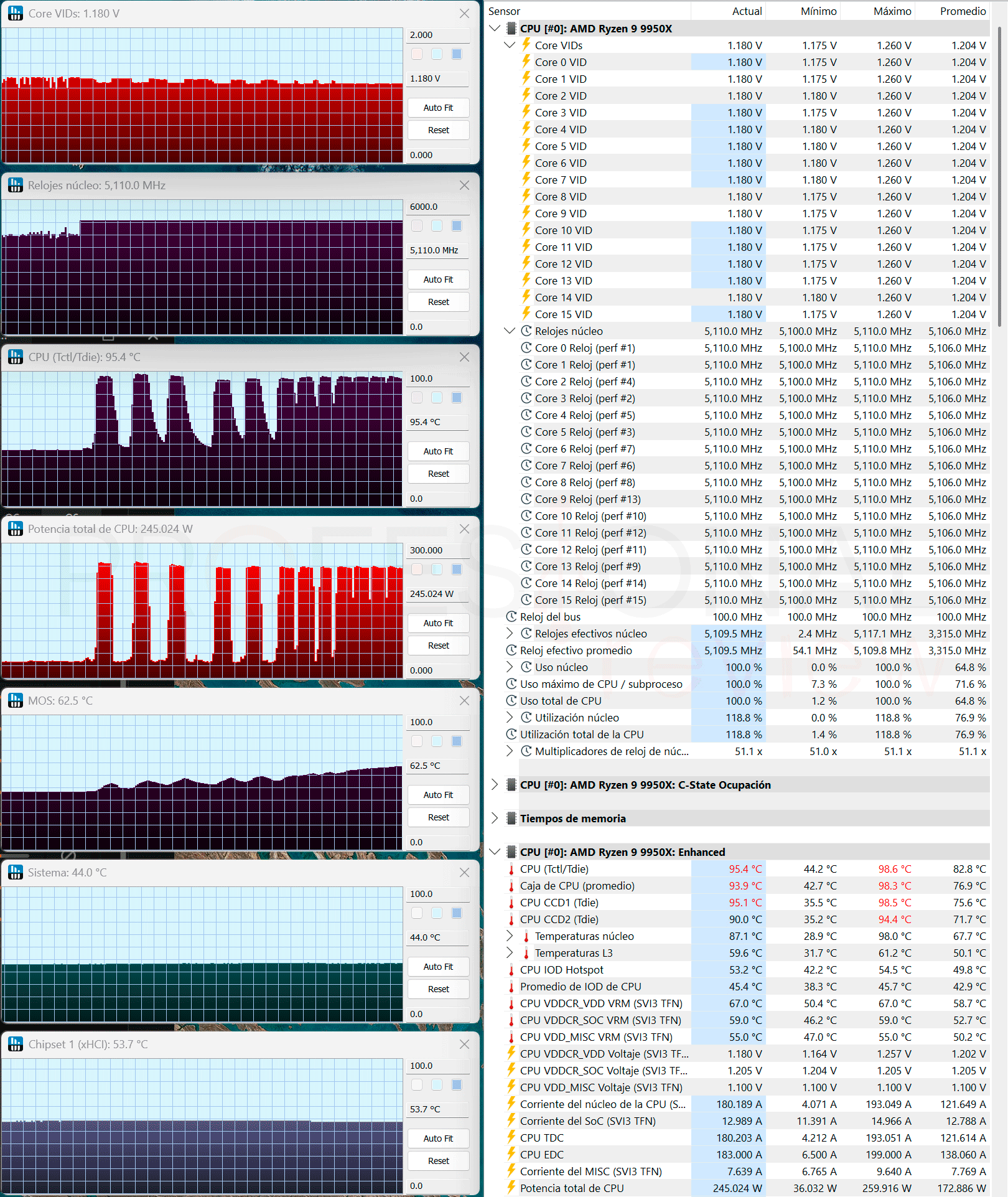Expand the C-State Ocupación group
Viewport: 1008px width, 1197px height.
(495, 784)
